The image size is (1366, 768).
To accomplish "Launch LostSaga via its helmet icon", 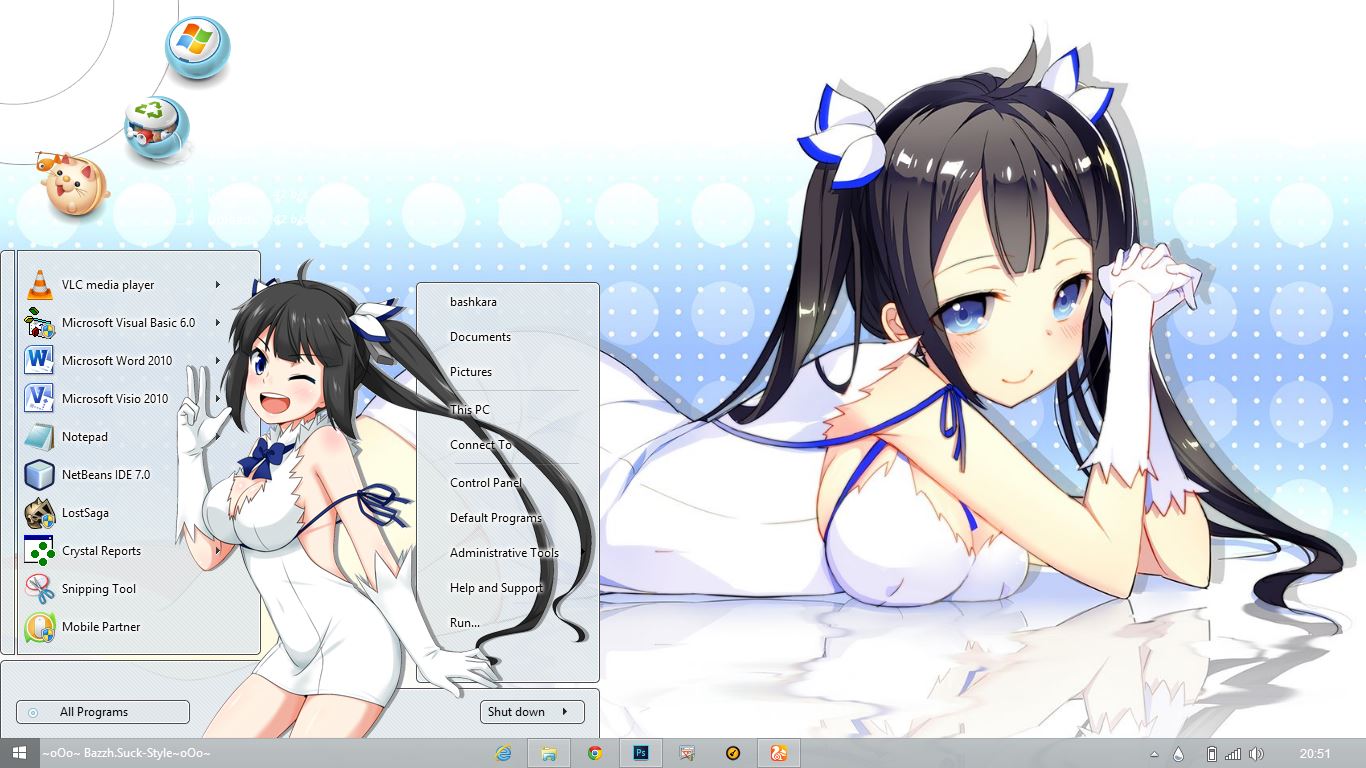I will pos(39,513).
